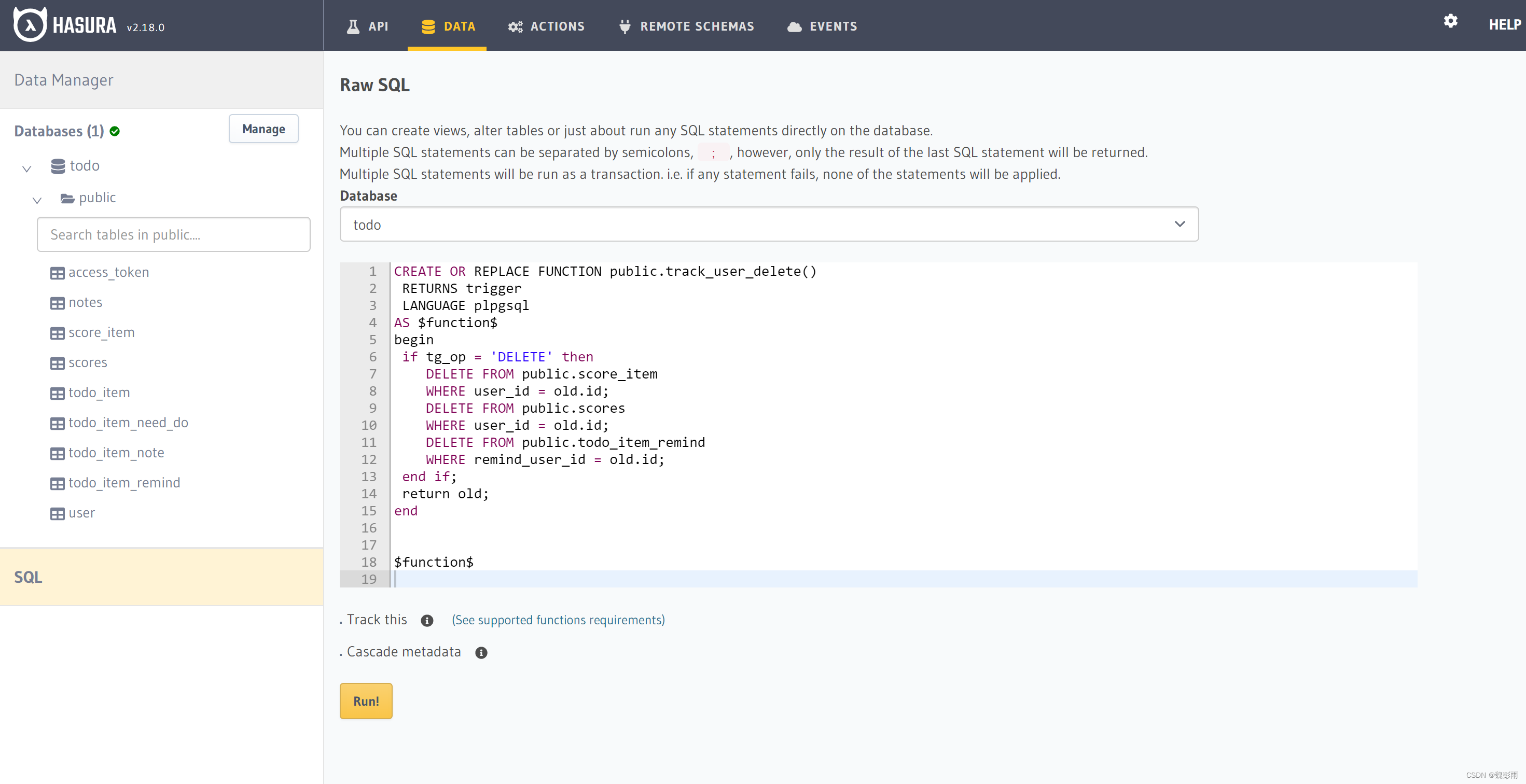
Task: Click the green database status check icon
Action: tap(115, 132)
